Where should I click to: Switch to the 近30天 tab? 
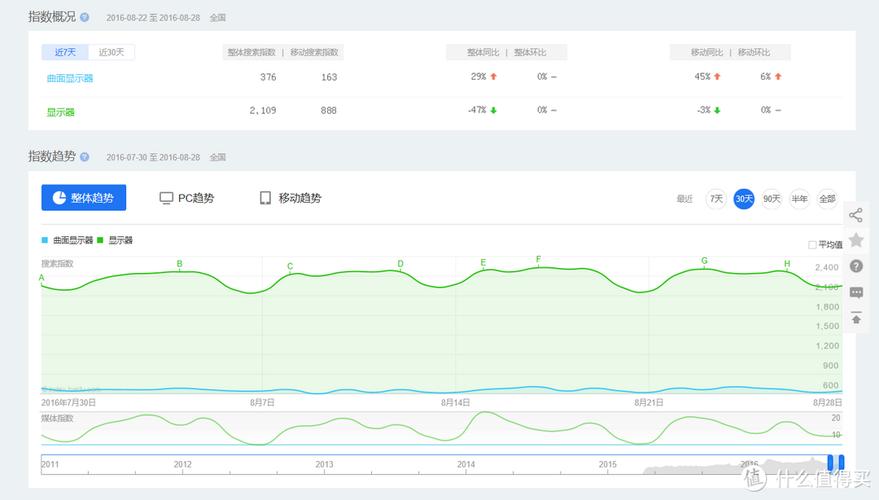pyautogui.click(x=112, y=52)
